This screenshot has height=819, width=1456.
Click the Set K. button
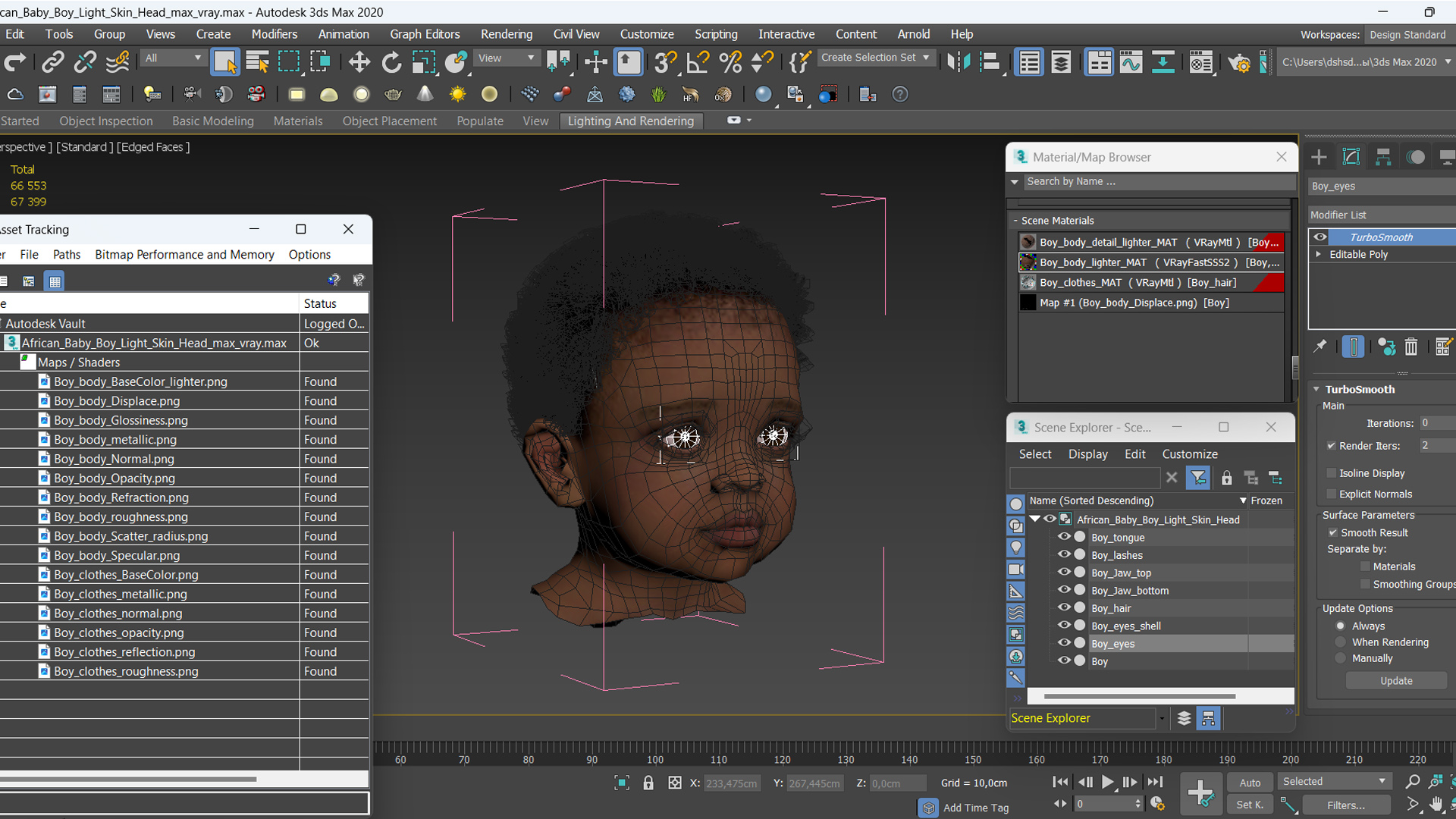tap(1250, 805)
